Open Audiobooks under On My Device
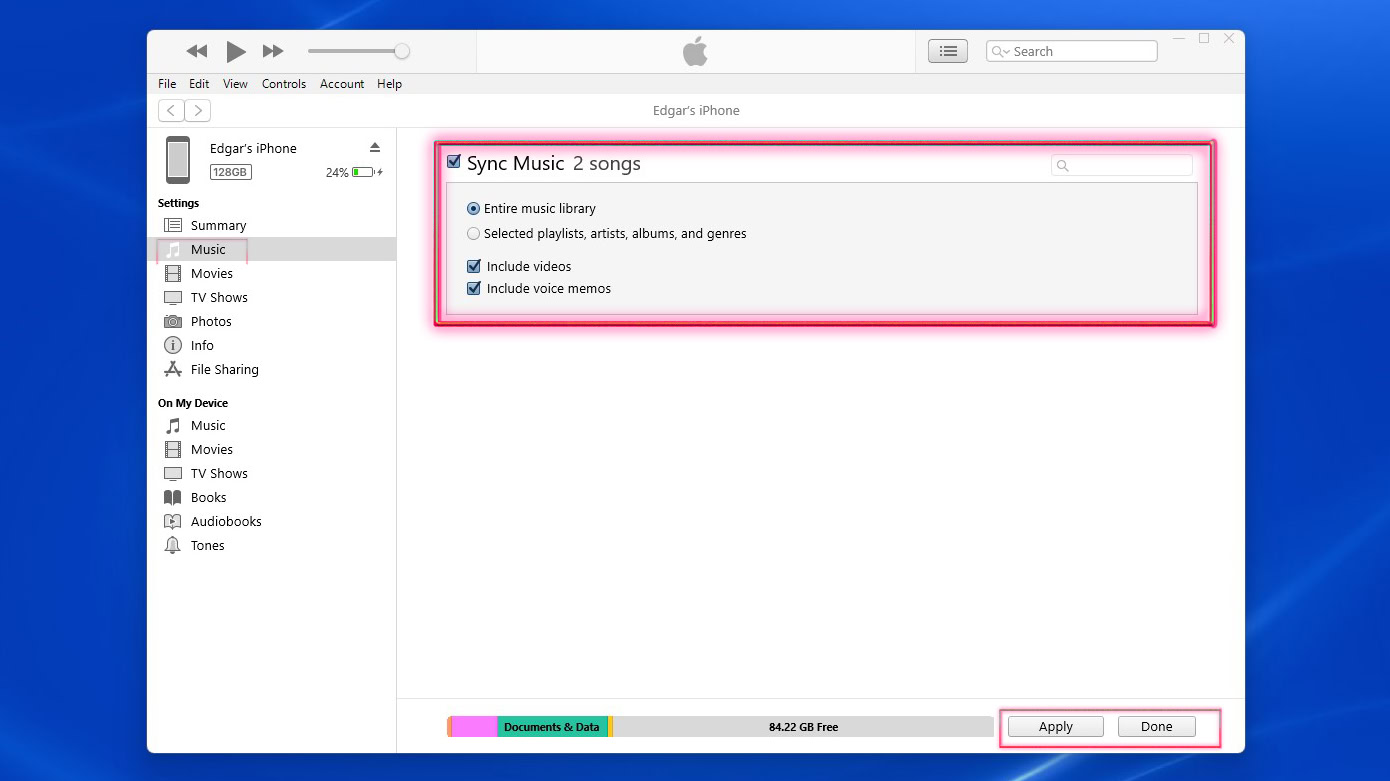This screenshot has height=781, width=1390. pos(225,521)
